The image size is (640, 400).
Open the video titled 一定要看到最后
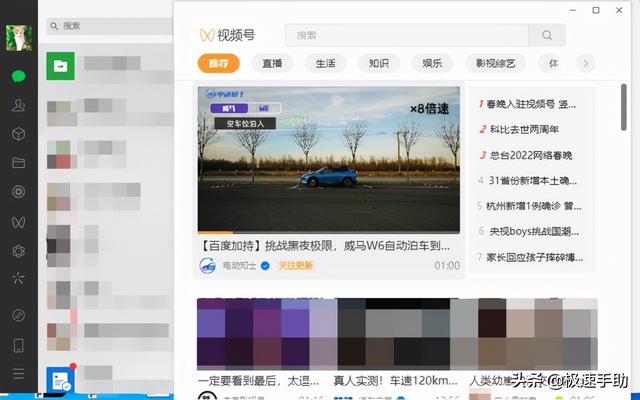point(258,381)
